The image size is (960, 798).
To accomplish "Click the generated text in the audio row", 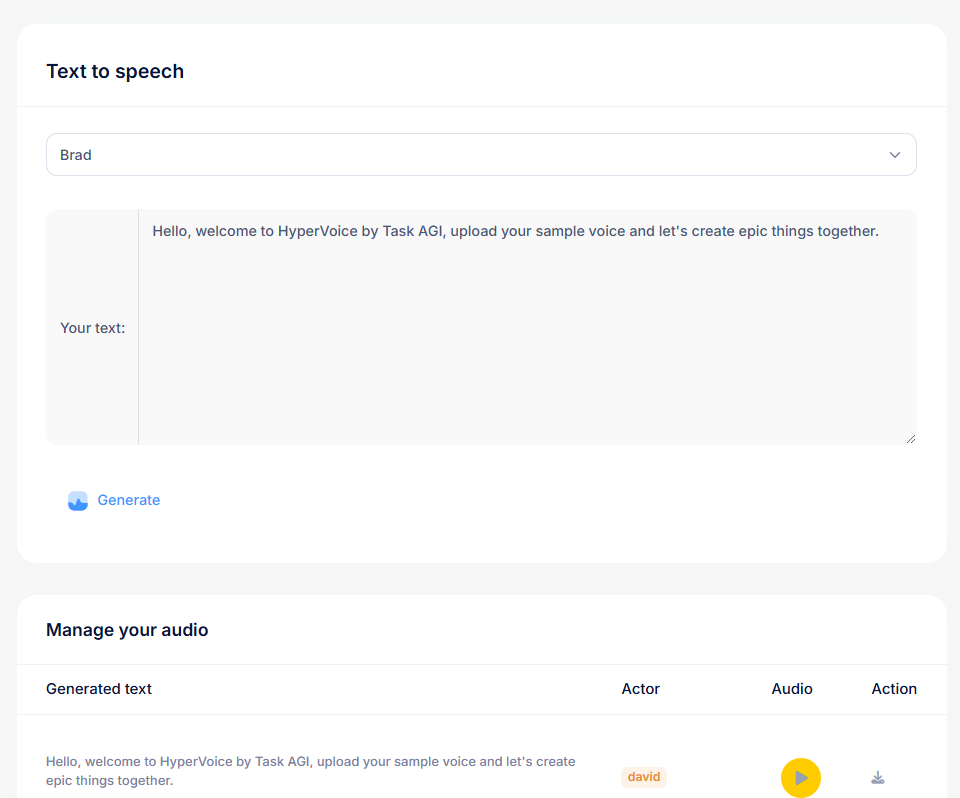I will [310, 770].
